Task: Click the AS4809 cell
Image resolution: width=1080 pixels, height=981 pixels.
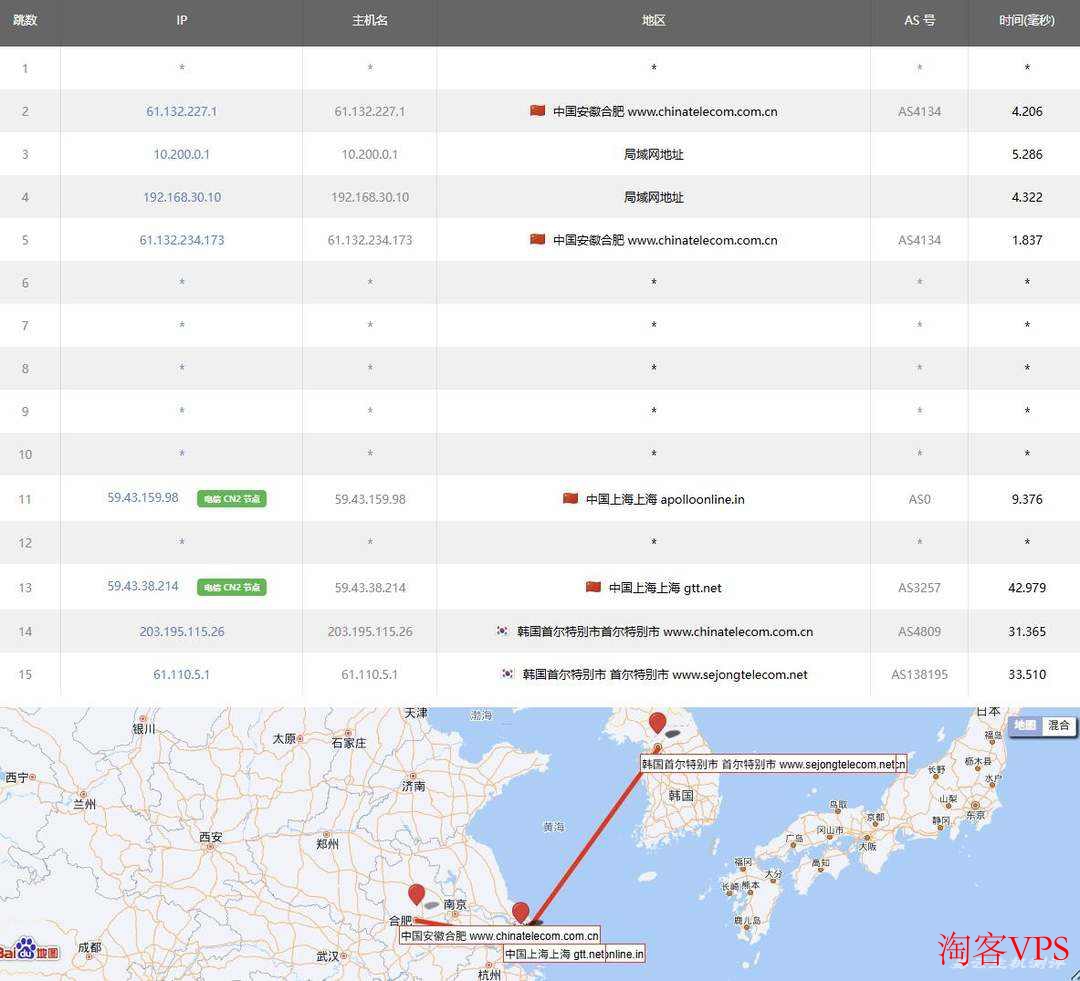Action: pyautogui.click(x=920, y=631)
